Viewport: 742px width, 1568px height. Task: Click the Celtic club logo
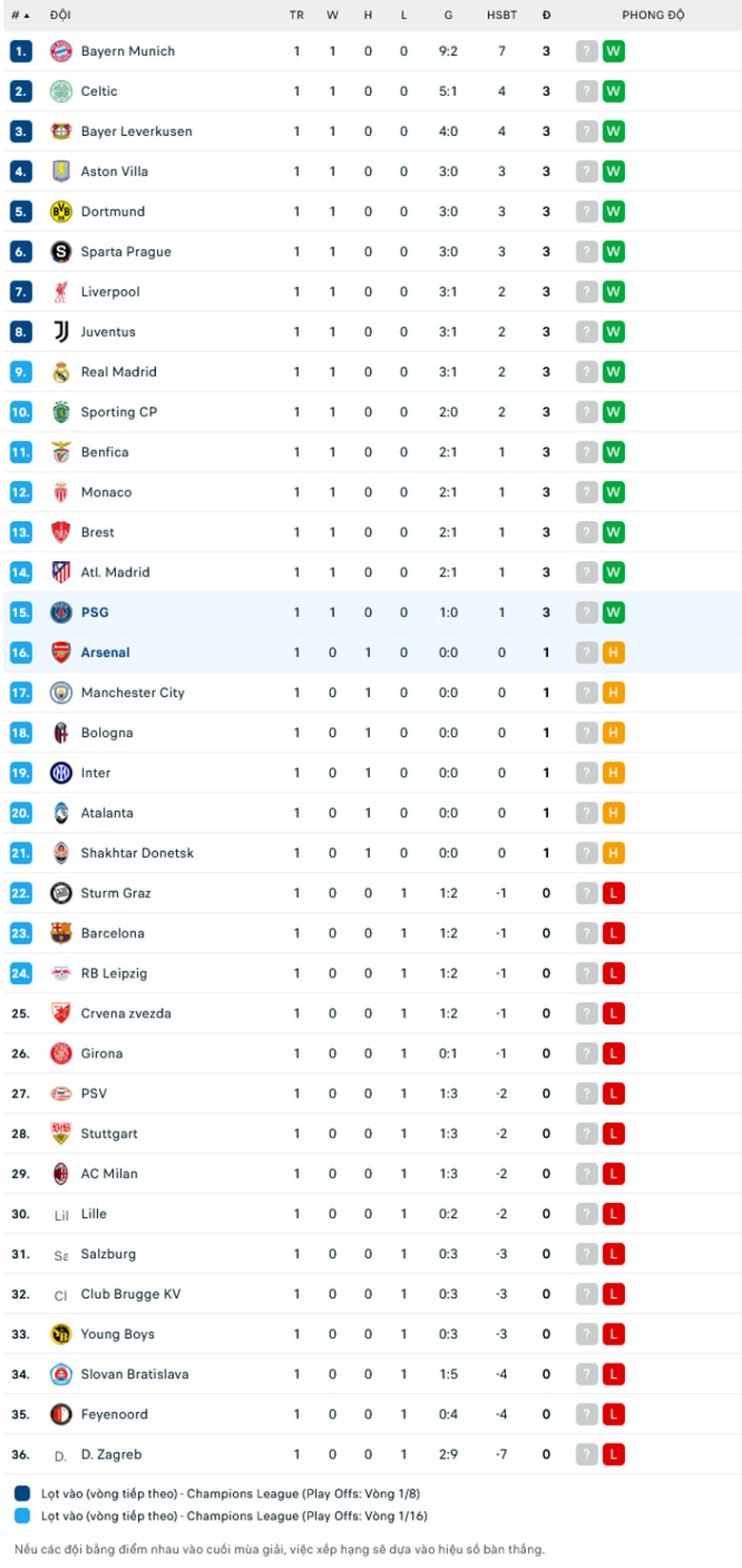point(61,91)
